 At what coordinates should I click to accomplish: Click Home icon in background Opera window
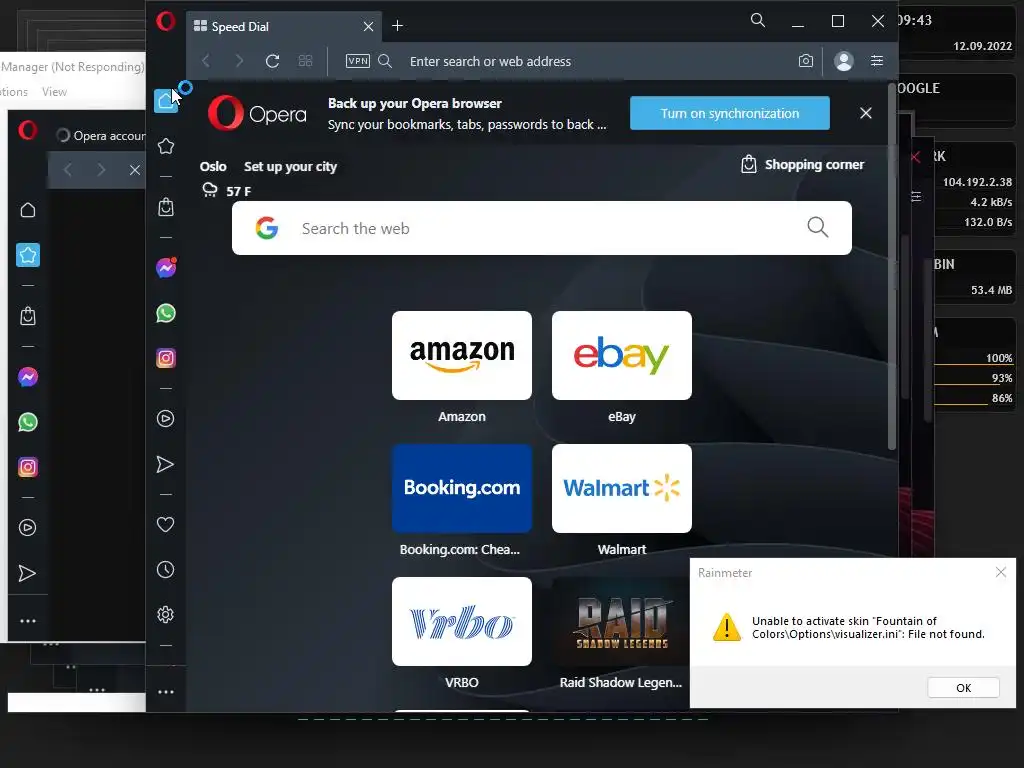tap(27, 210)
